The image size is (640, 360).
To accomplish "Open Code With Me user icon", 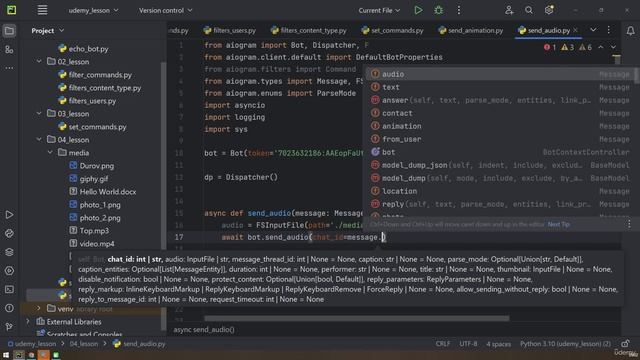I will tap(509, 10).
